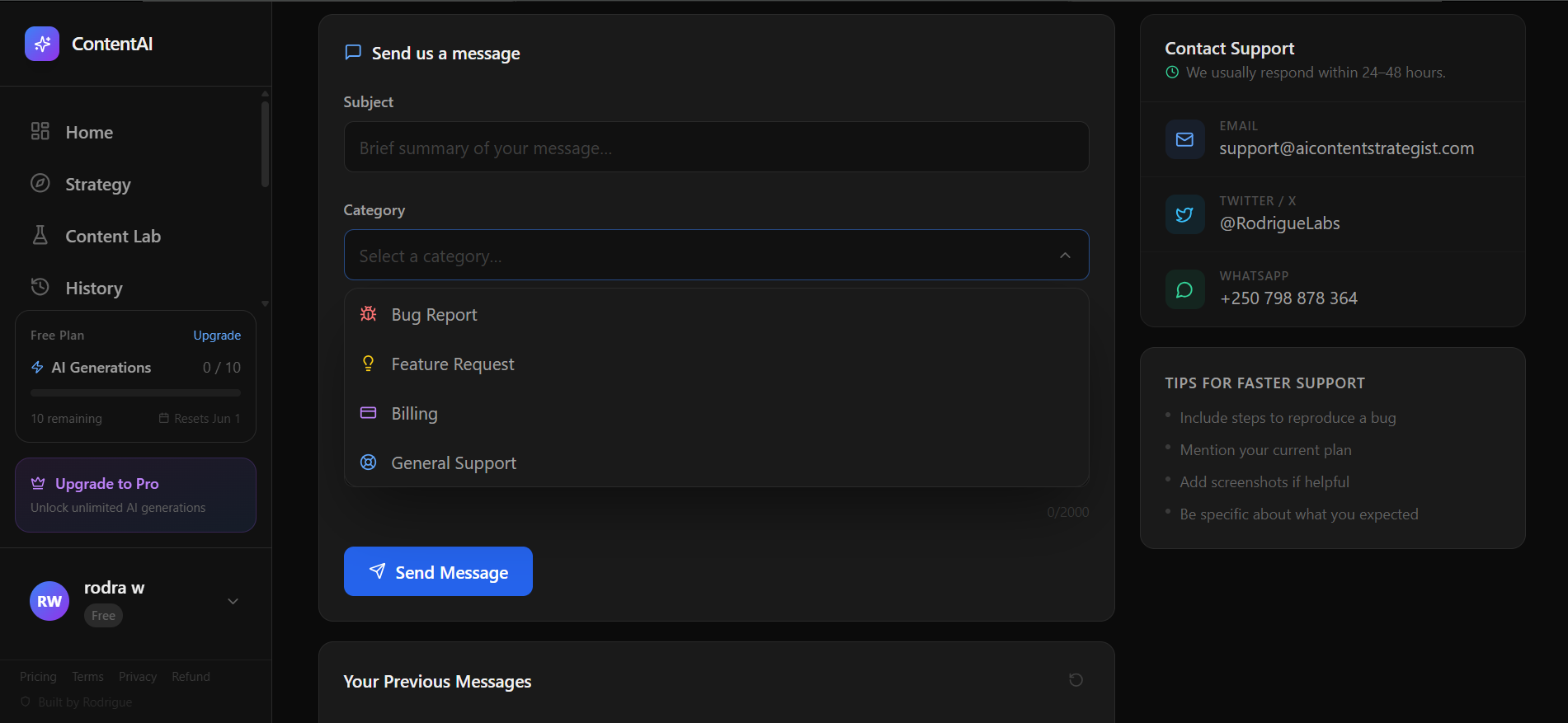Click the calendar icon beside Resets Jun 1
Image resolution: width=1568 pixels, height=723 pixels.
(164, 418)
